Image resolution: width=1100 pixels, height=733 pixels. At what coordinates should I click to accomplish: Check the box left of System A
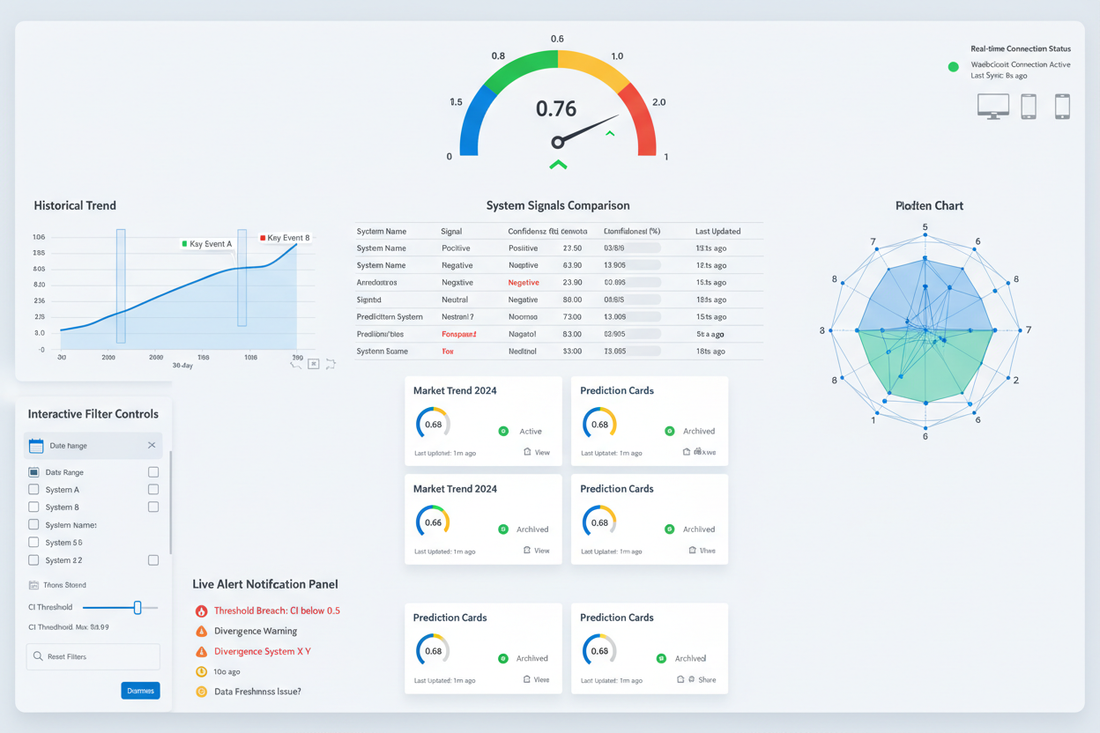click(34, 490)
